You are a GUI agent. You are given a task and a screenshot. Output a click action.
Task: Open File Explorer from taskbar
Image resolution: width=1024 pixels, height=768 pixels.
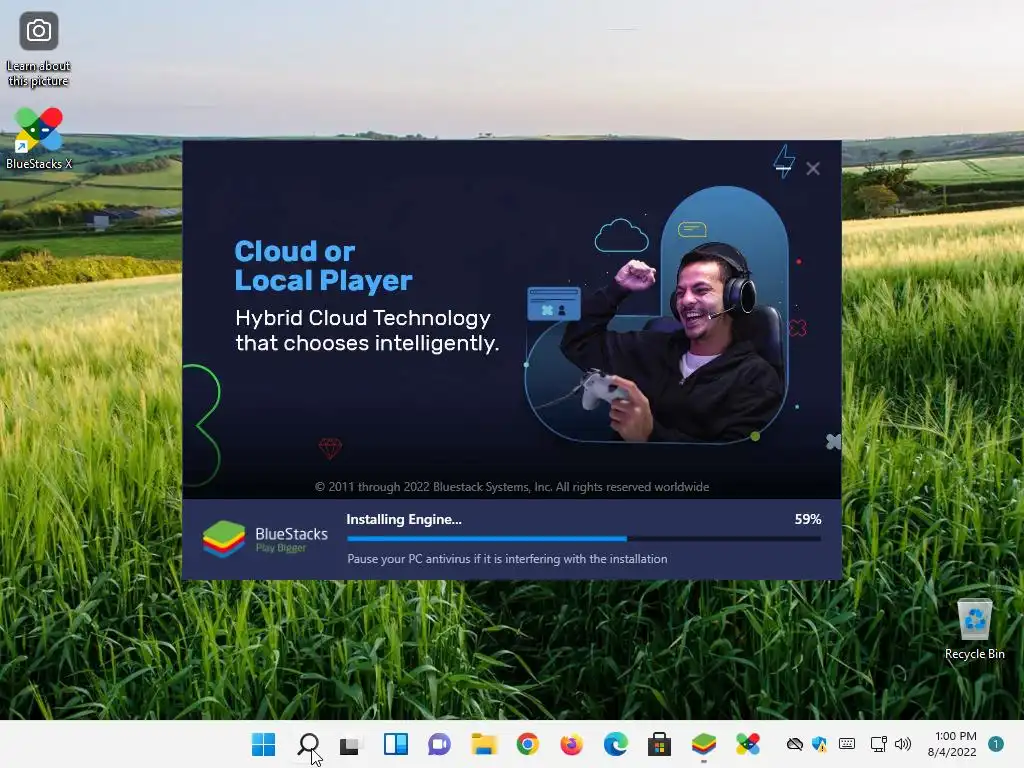click(x=484, y=744)
